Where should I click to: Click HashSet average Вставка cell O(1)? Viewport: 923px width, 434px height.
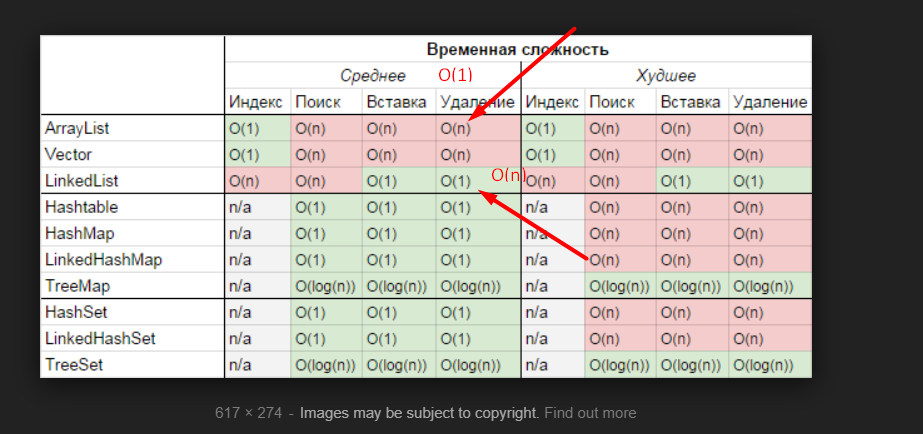[399, 312]
